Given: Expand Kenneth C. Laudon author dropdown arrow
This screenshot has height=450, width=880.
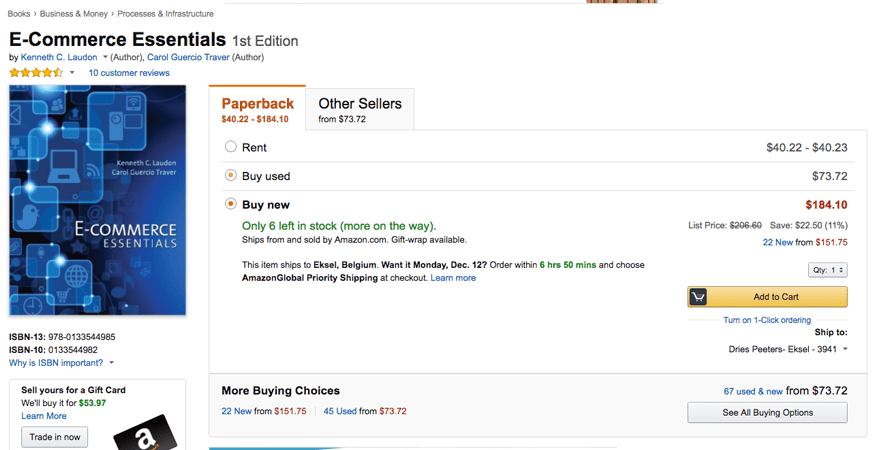Looking at the screenshot, I should point(105,58).
